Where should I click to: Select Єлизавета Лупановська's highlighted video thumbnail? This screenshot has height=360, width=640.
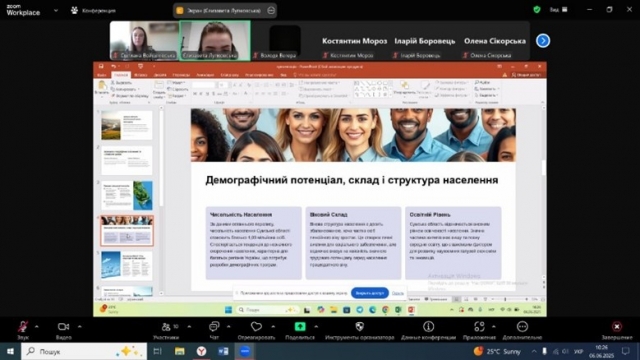tap(215, 41)
